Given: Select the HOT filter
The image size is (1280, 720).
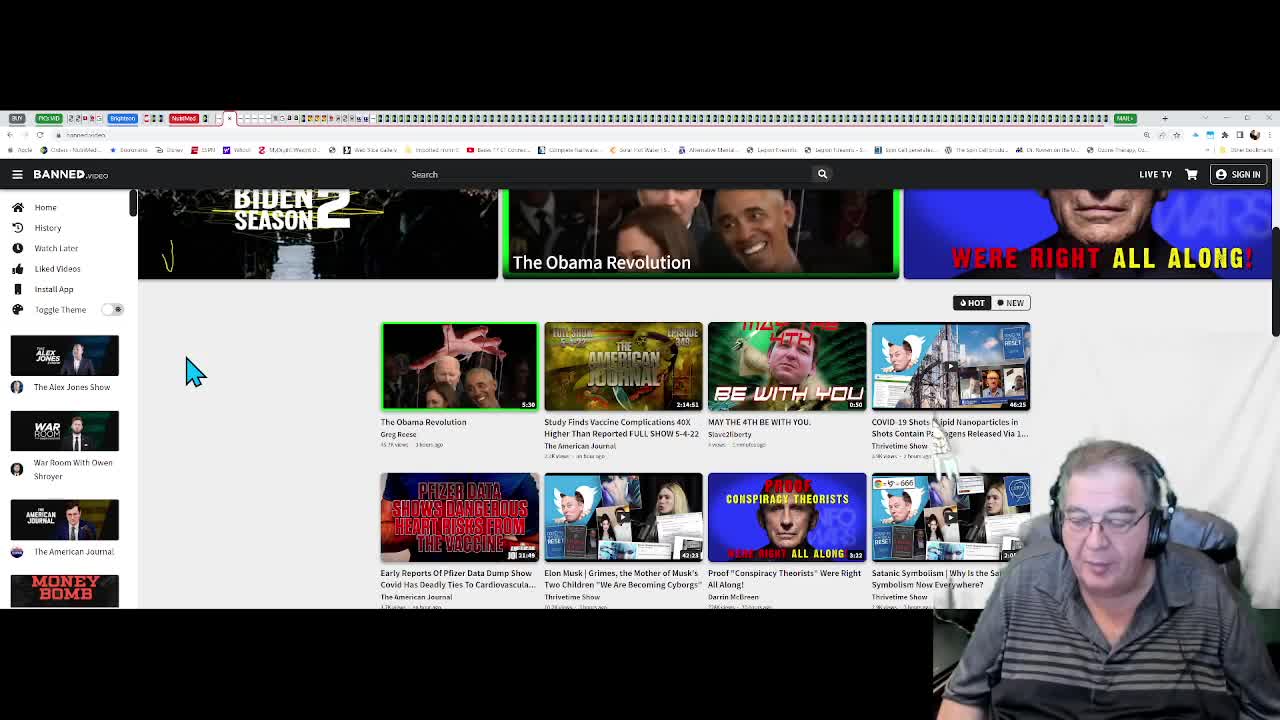Looking at the screenshot, I should (972, 303).
